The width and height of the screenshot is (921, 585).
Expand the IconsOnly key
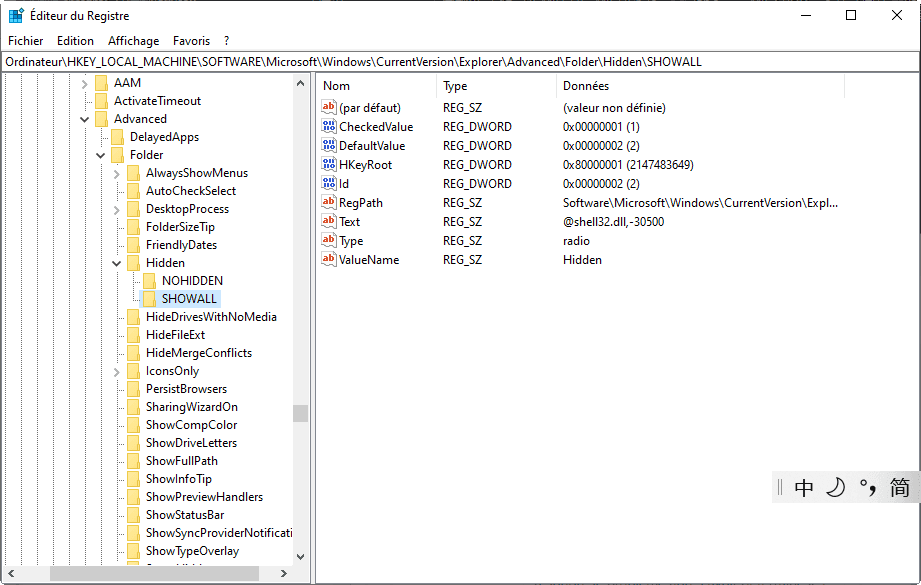pyautogui.click(x=117, y=371)
